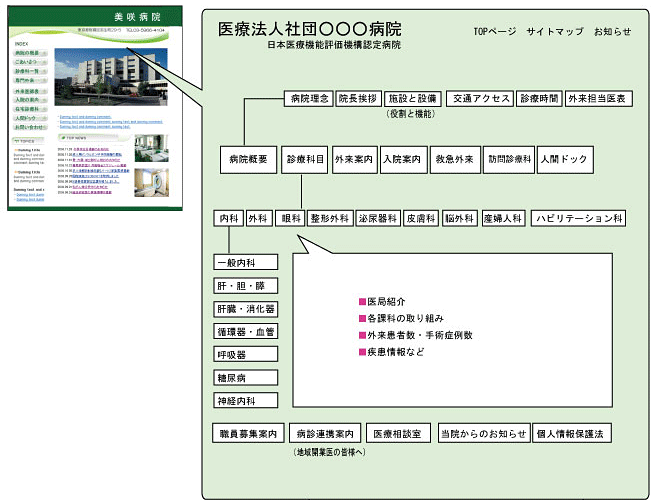The image size is (652, 500).
Task: Open 職員募集案内 in the footer row
Action: click(249, 435)
